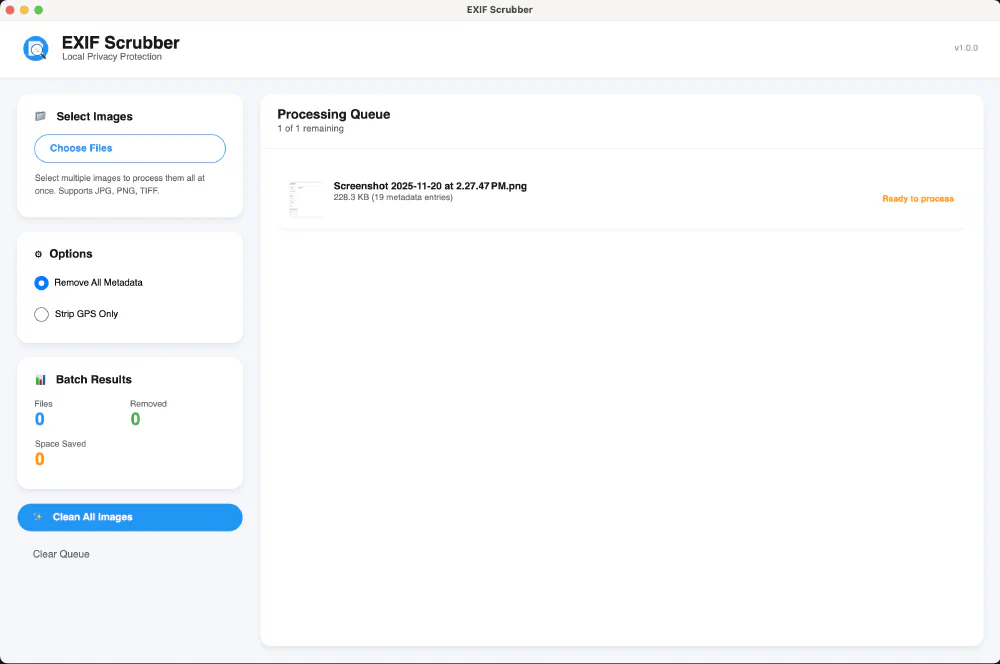Click the orange Space Saved counter

pos(40,459)
